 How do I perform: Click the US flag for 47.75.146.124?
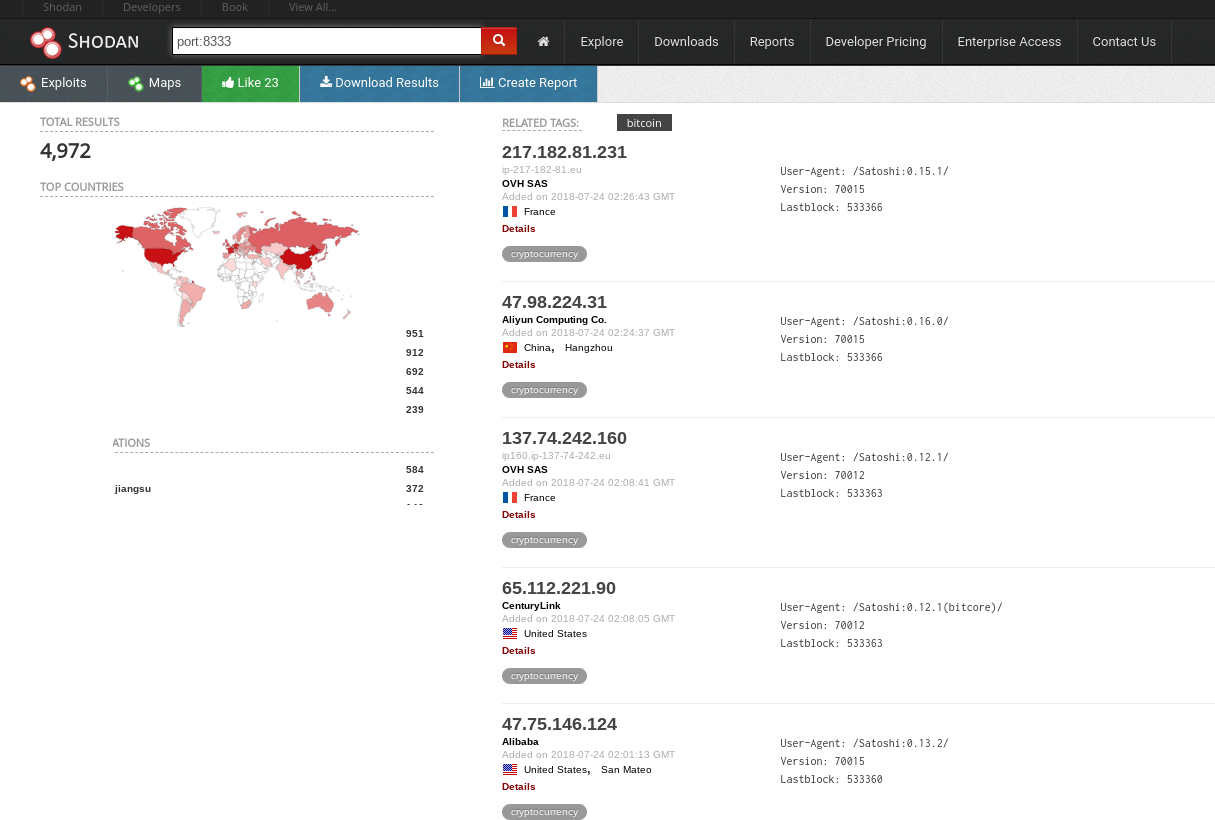pos(510,770)
